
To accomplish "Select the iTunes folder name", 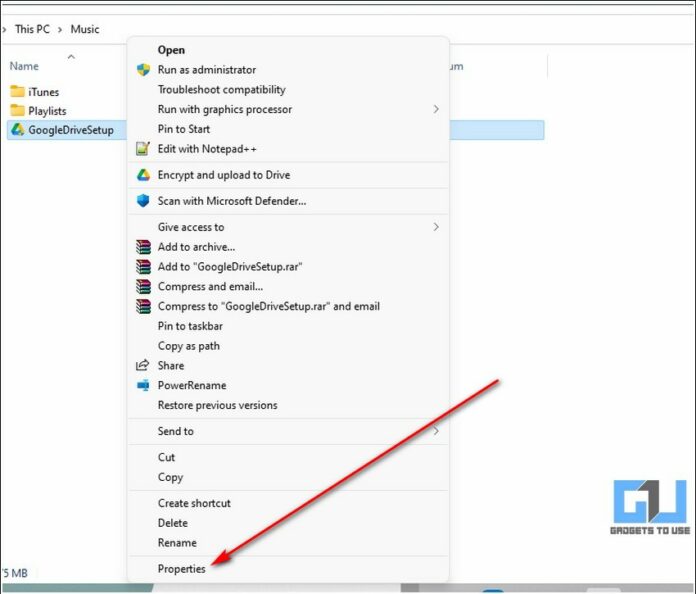I will coord(44,92).
